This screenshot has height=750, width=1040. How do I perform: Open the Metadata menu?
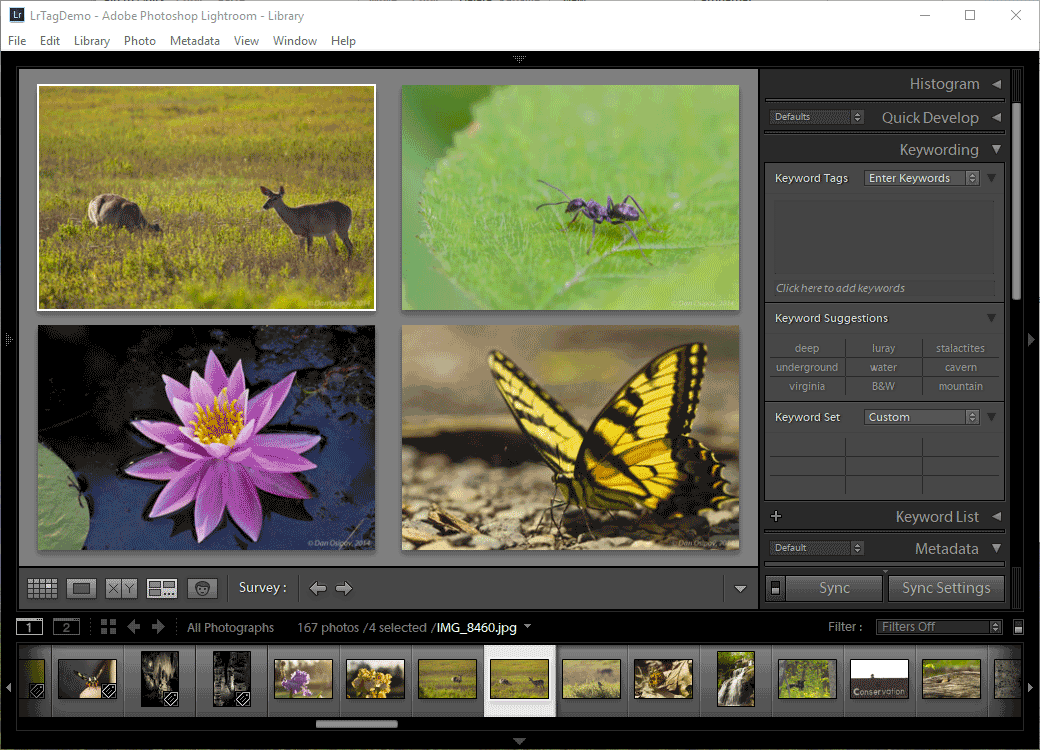(194, 41)
